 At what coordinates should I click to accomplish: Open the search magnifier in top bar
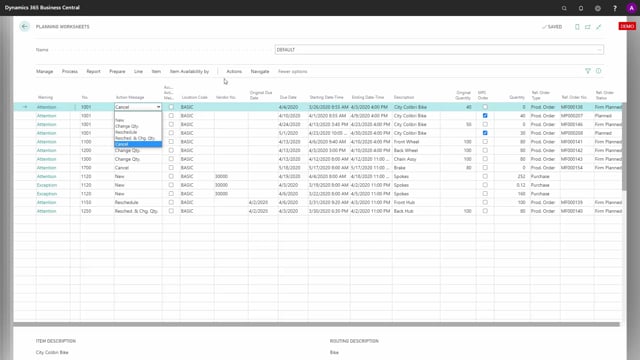564,8
